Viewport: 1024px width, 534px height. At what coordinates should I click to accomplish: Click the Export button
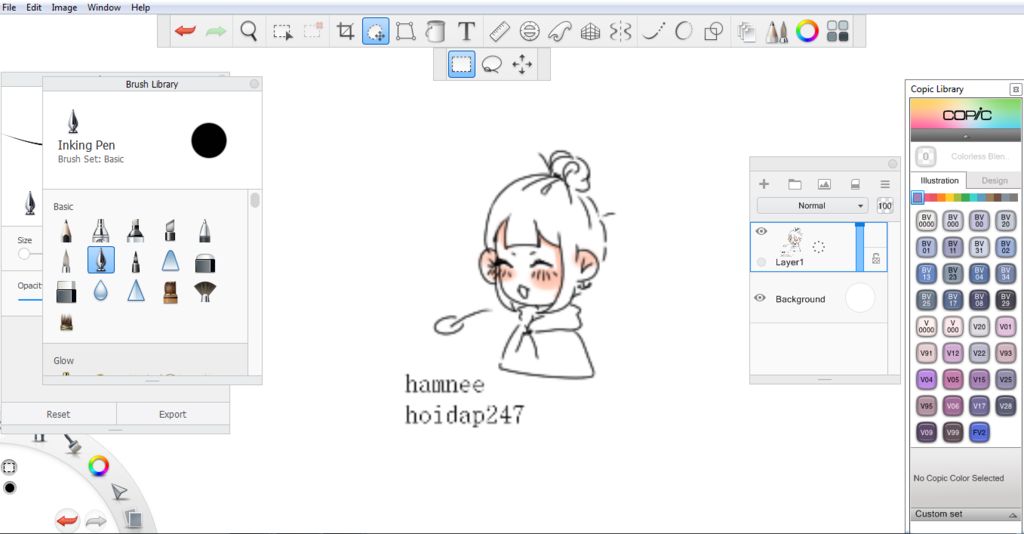(x=172, y=414)
